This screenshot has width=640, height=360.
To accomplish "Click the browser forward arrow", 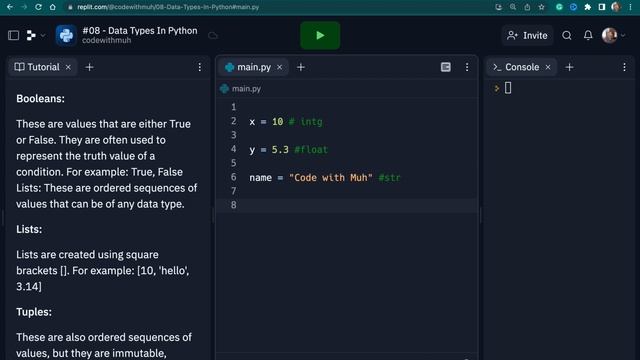I will [x=24, y=7].
